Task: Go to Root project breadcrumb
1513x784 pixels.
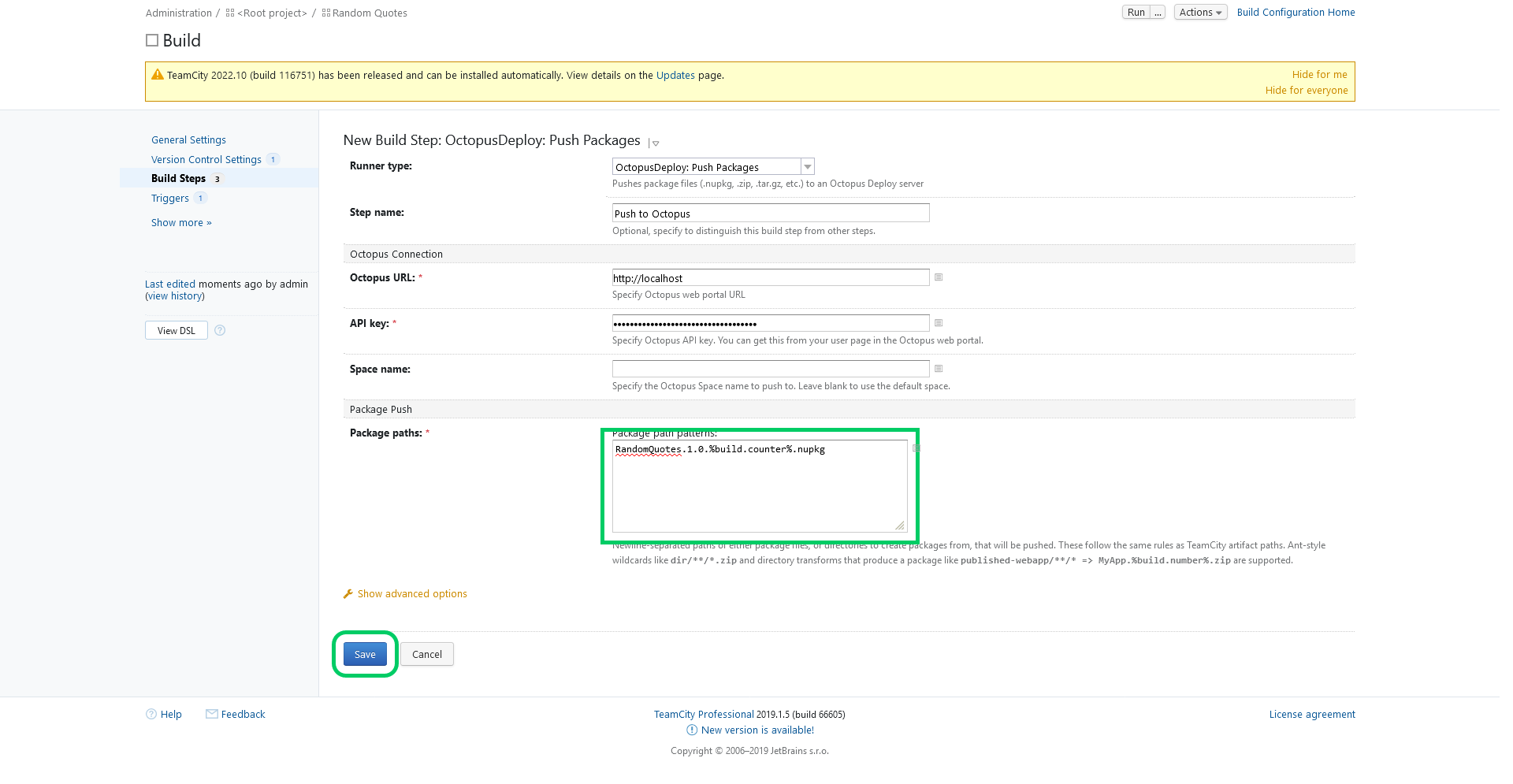Action: [x=272, y=13]
